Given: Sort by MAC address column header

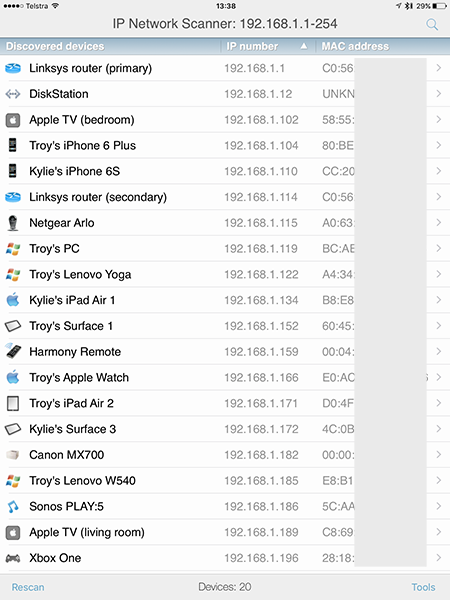Looking at the screenshot, I should pyautogui.click(x=355, y=46).
